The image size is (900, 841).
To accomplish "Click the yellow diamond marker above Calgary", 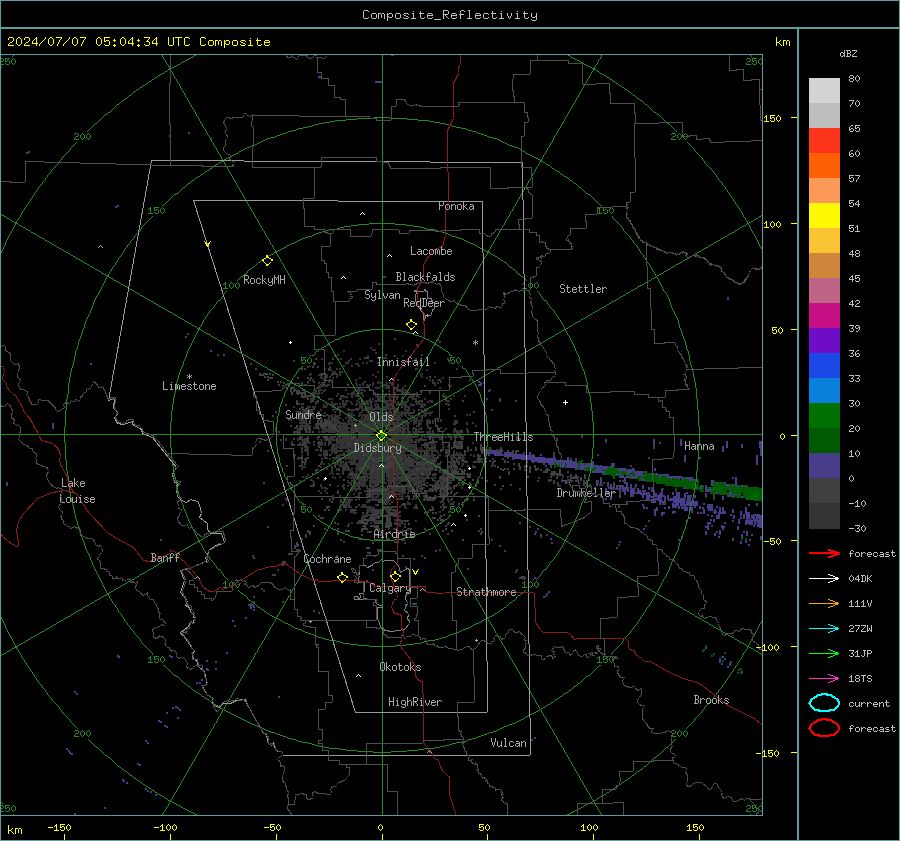I will point(395,576).
